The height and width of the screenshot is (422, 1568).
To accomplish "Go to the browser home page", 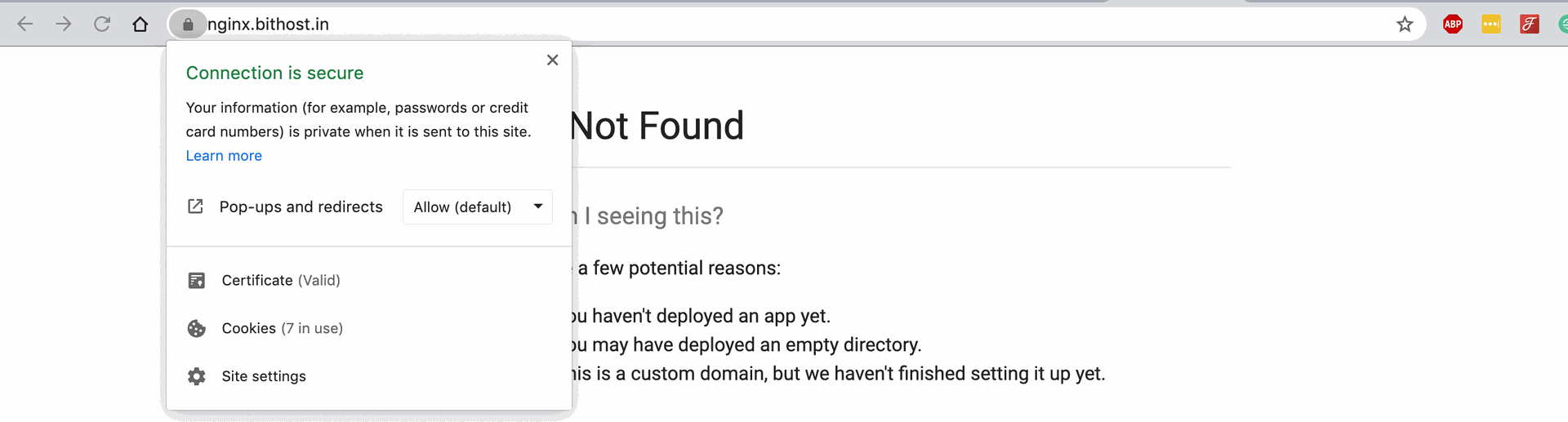I will tap(140, 24).
